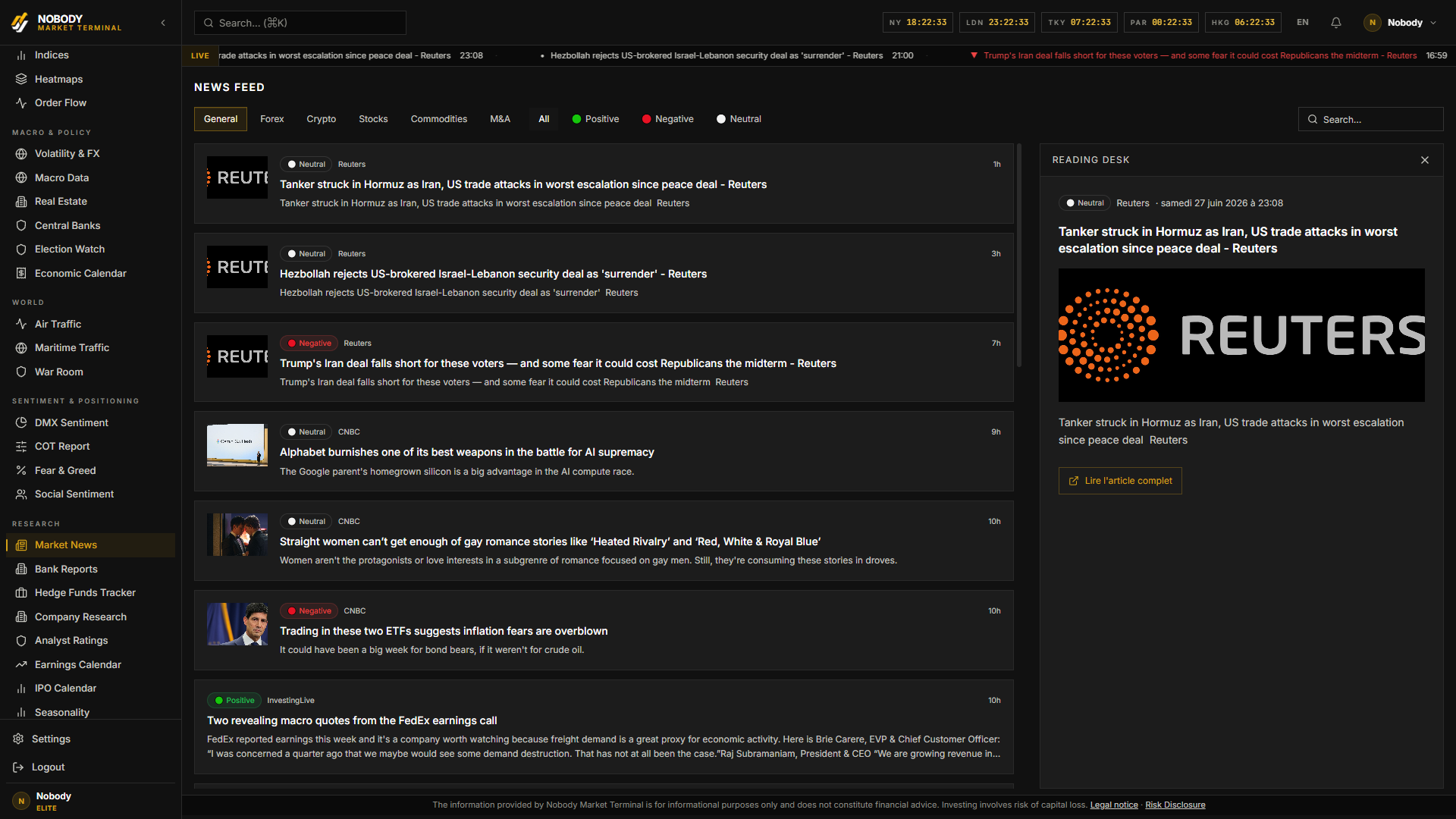The height and width of the screenshot is (819, 1456).
Task: Open the Risk Disclosure link
Action: 1175,805
